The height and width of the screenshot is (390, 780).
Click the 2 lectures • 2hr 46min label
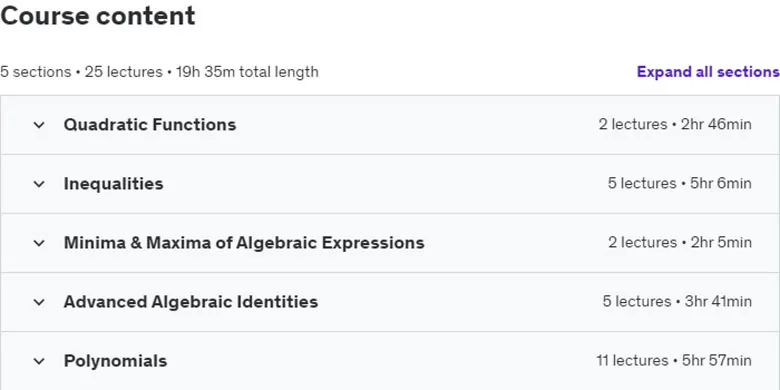(x=675, y=124)
